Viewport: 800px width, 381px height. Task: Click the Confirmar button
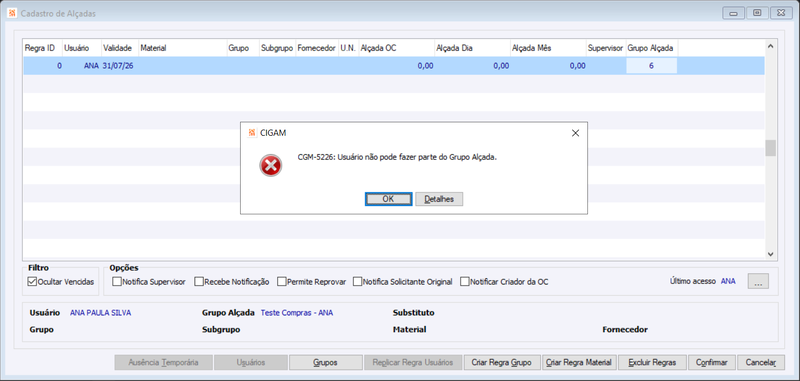pos(712,363)
